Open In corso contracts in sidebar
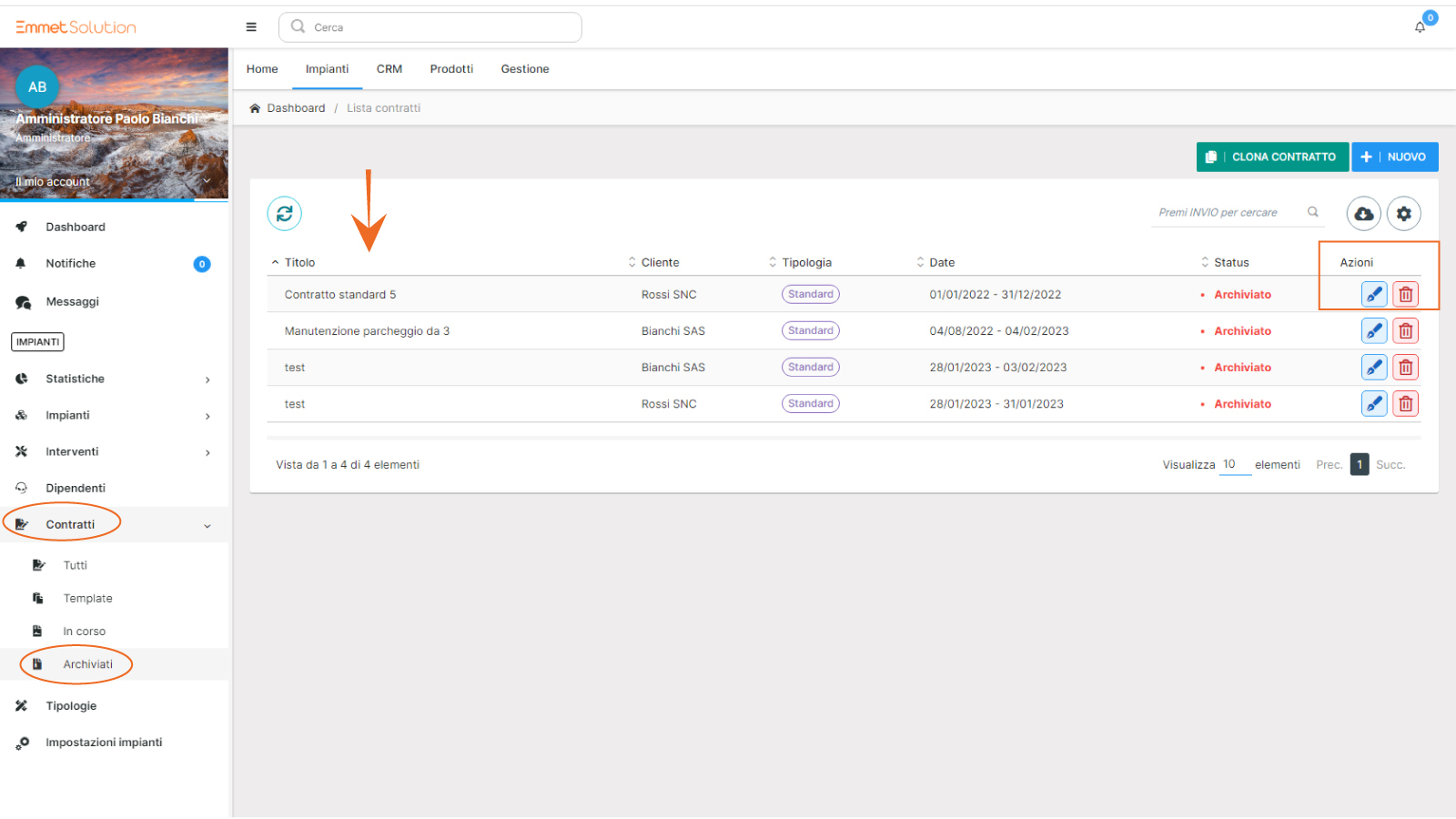Viewport: 1456px width, 819px height. (84, 632)
